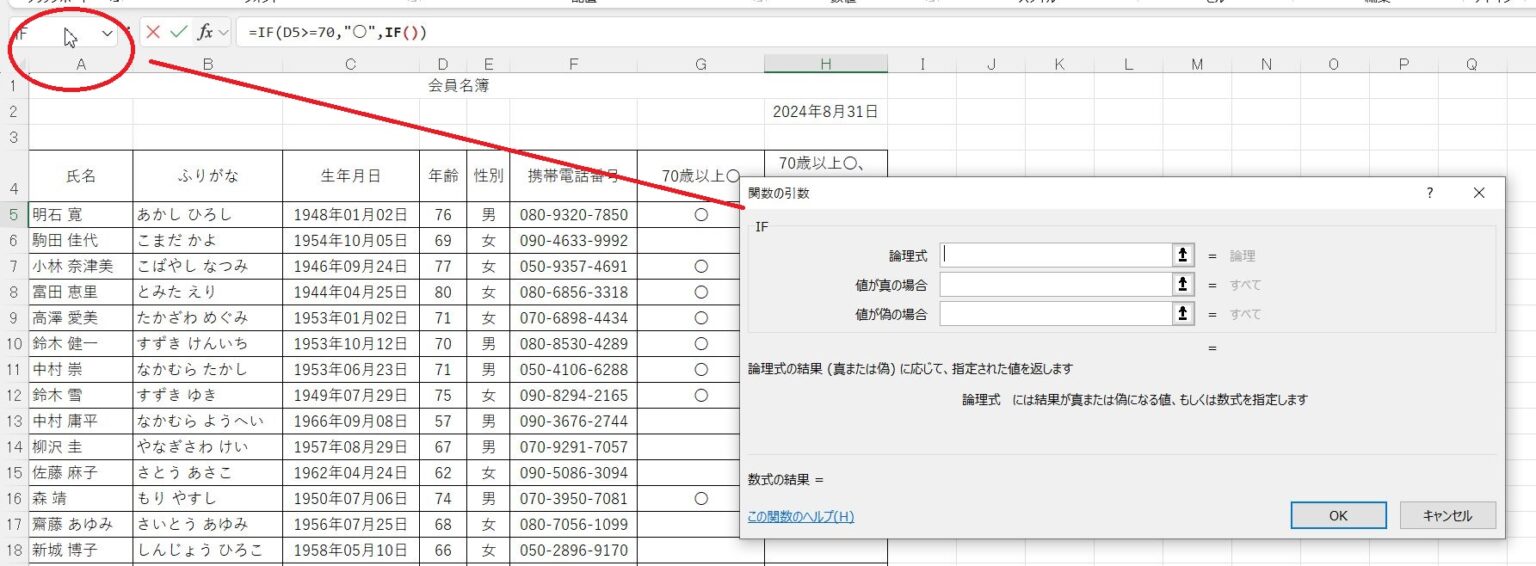1536x566 pixels.
Task: Click into the 論理式 input field
Action: pyautogui.click(x=1055, y=255)
